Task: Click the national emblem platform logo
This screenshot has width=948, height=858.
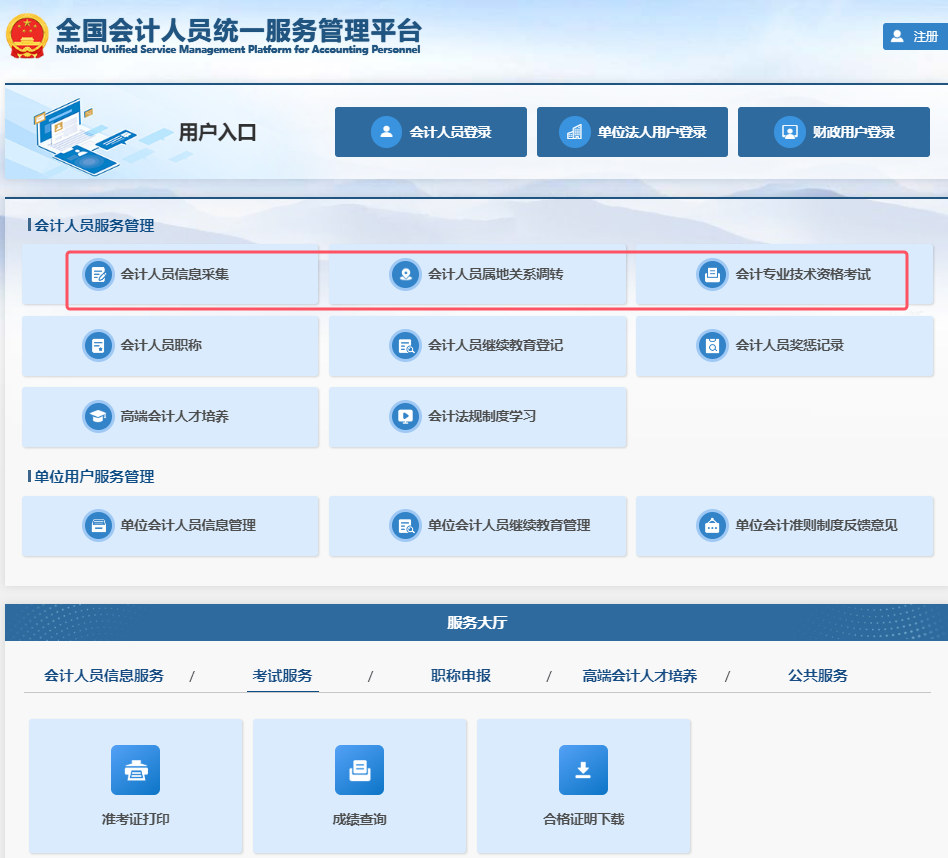Action: tap(27, 36)
